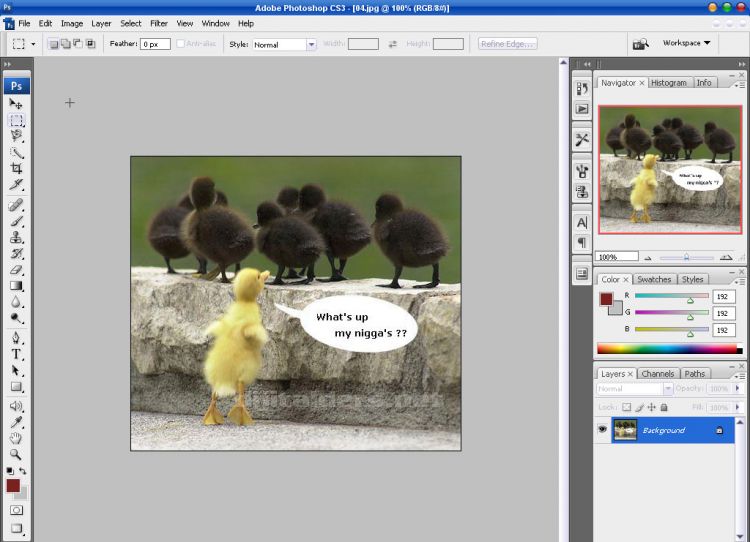Image resolution: width=750 pixels, height=542 pixels.
Task: Select the Blur tool
Action: coord(16,302)
